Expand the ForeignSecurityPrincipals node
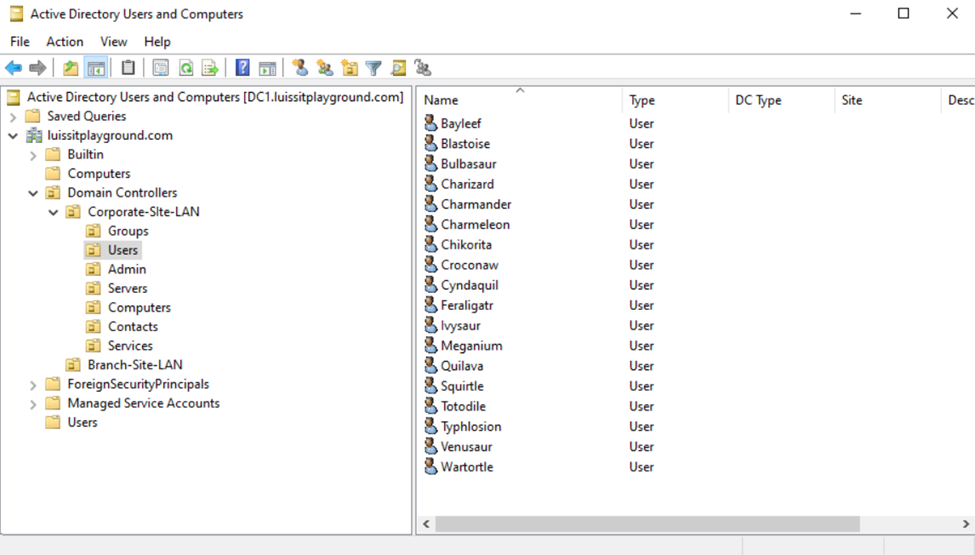 pos(33,385)
